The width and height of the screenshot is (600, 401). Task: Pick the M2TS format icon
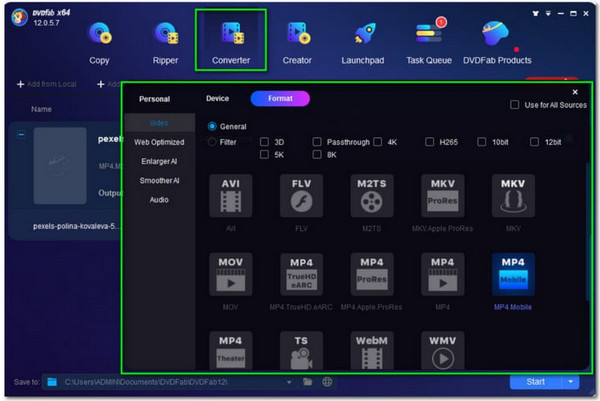(x=371, y=200)
